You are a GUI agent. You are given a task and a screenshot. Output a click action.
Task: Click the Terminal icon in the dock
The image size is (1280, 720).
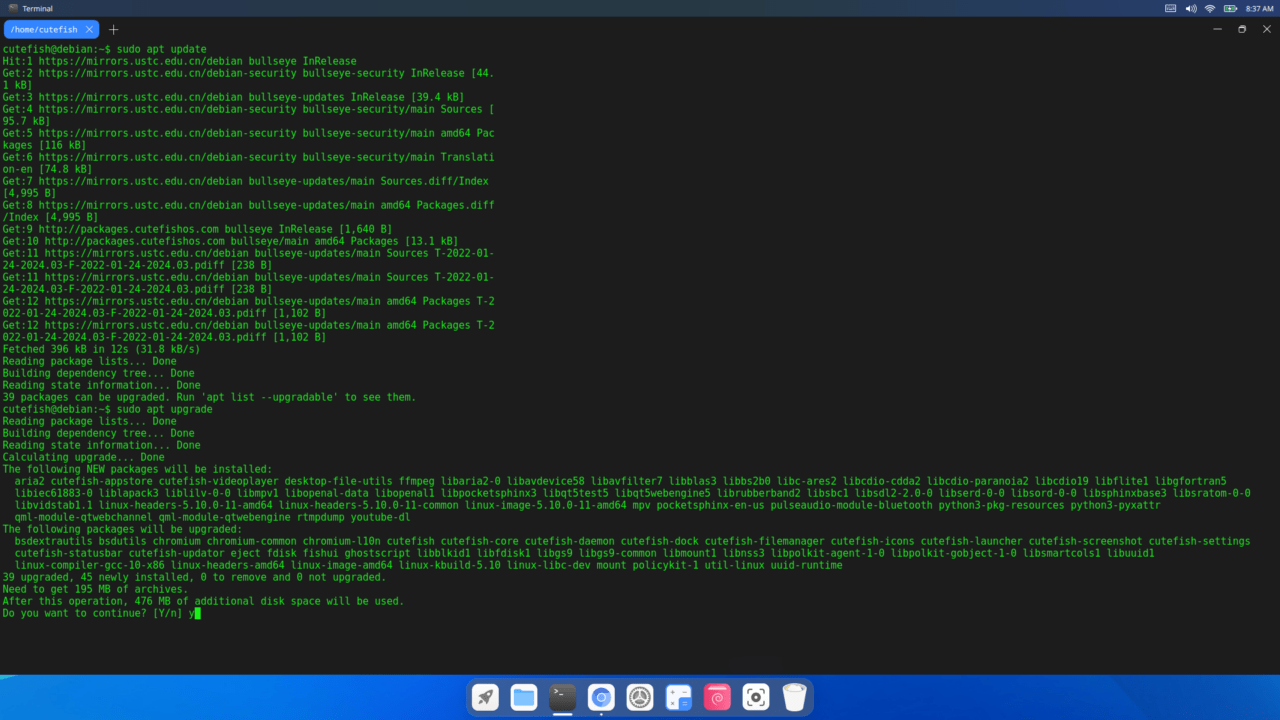pos(563,697)
